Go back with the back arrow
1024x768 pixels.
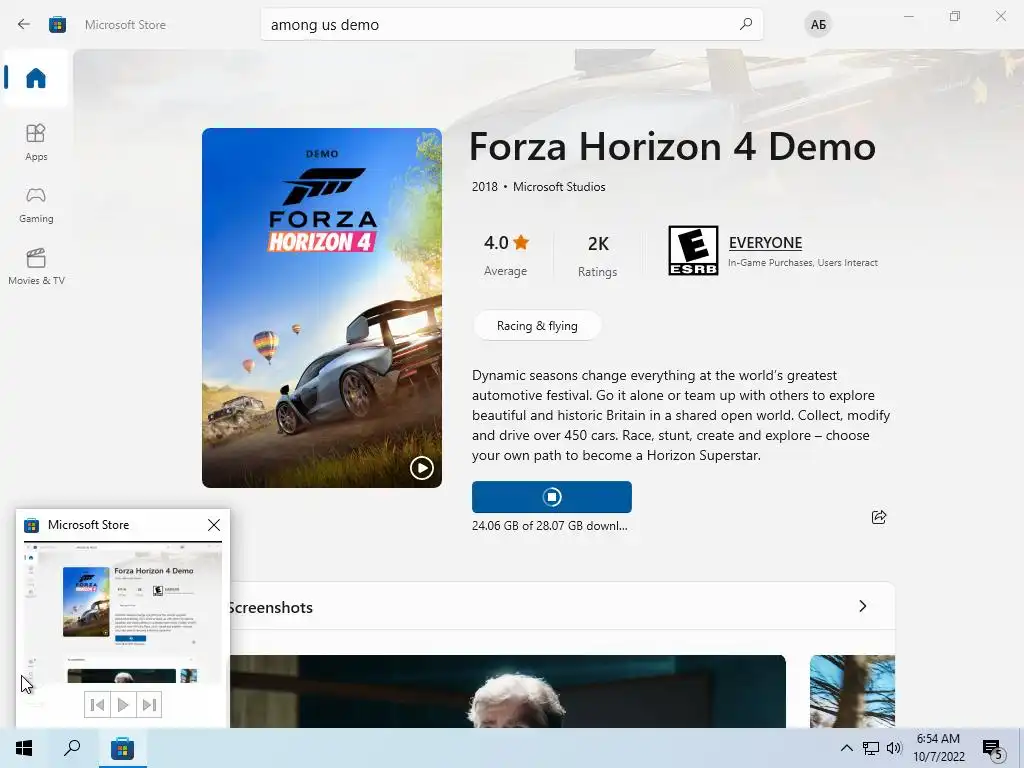pos(24,24)
